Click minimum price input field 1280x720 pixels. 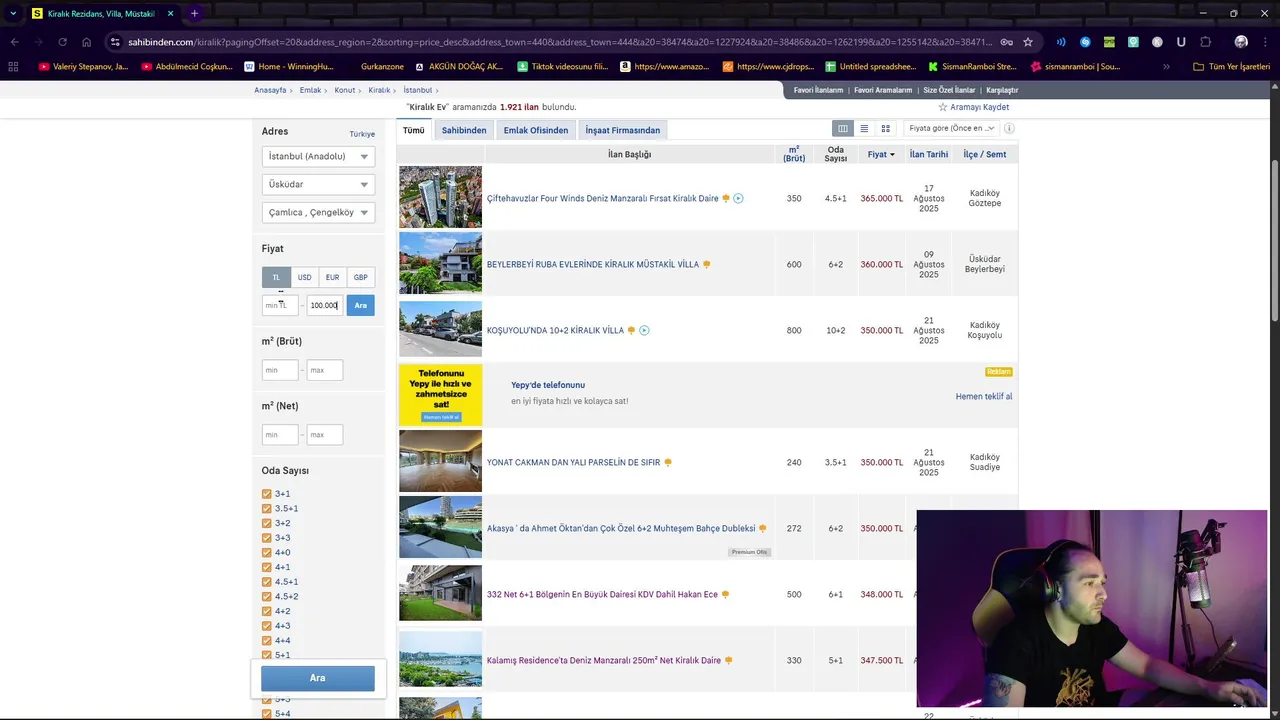280,305
